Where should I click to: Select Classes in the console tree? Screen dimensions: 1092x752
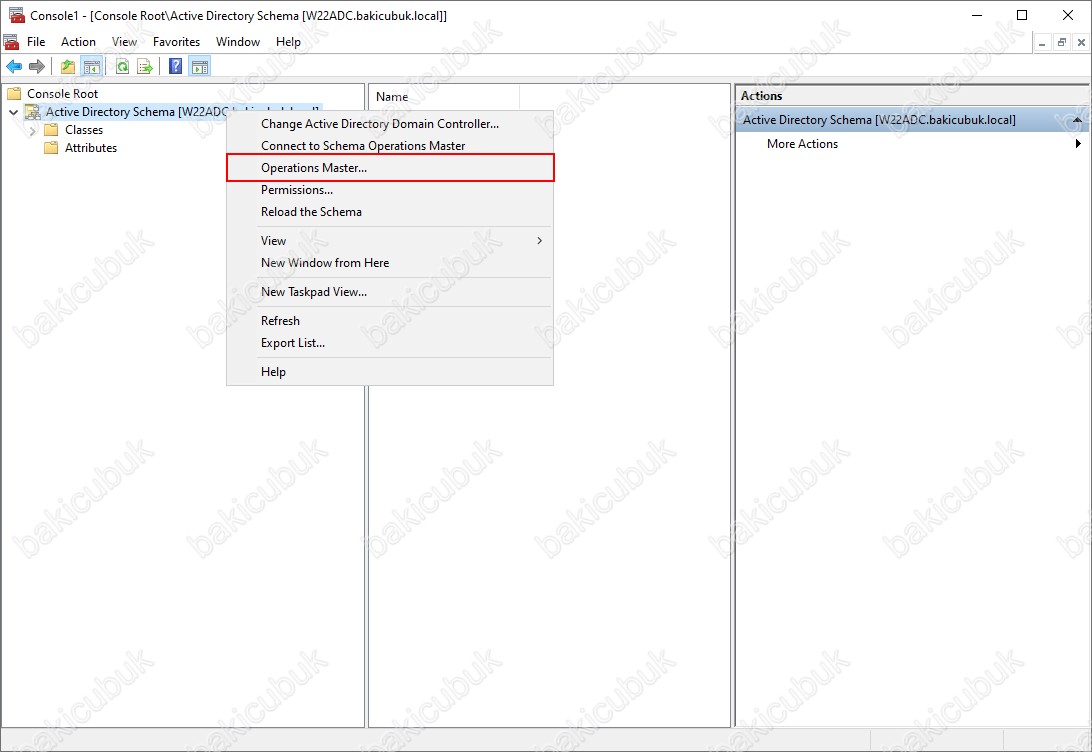click(84, 130)
